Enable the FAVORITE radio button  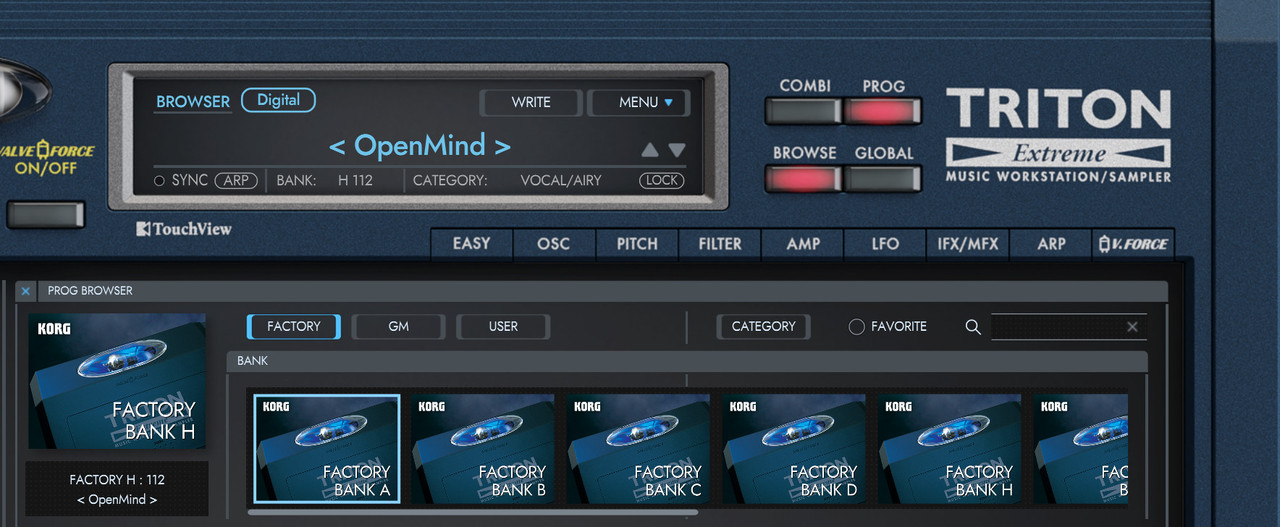pyautogui.click(x=856, y=327)
